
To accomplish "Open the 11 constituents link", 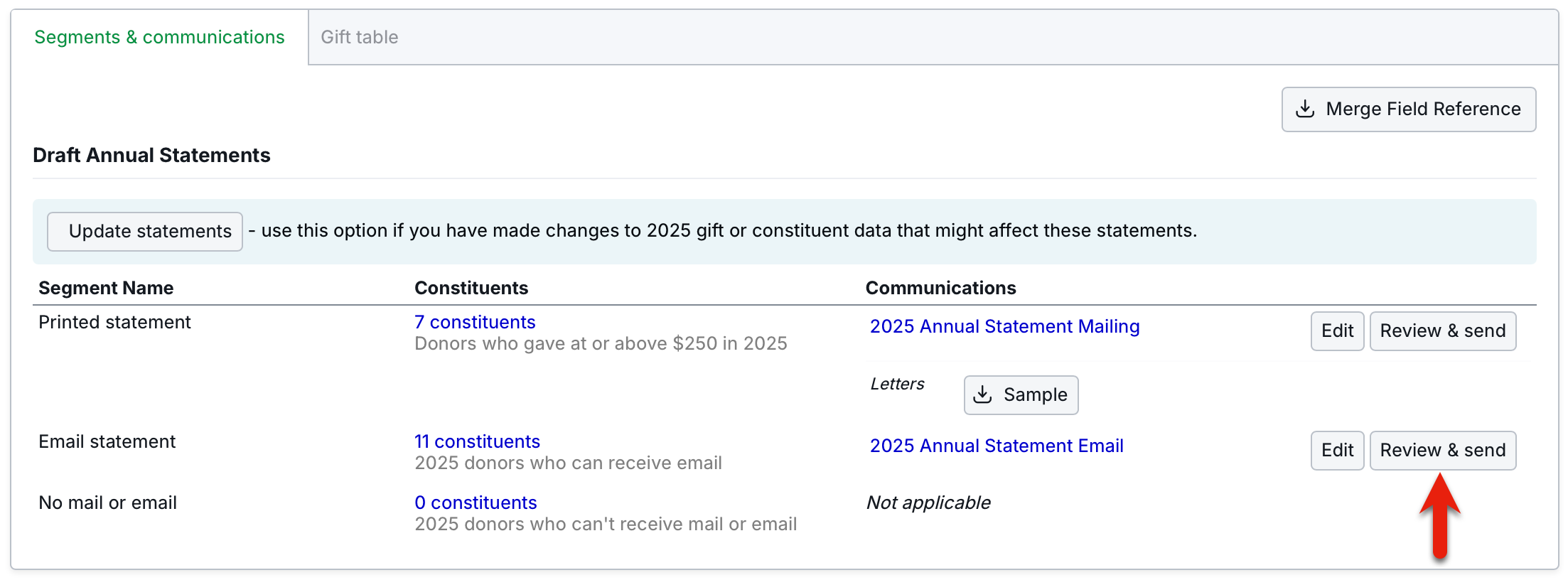I will [x=477, y=441].
